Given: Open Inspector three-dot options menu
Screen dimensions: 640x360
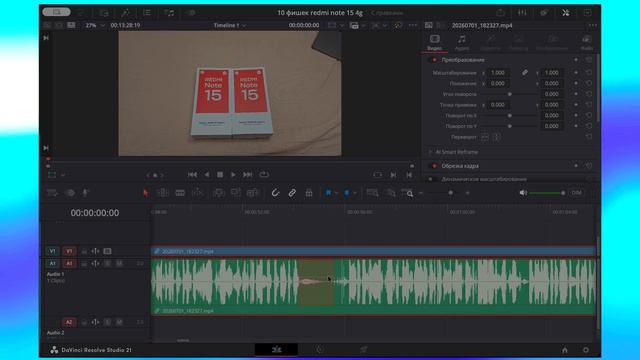Looking at the screenshot, I should (593, 25).
